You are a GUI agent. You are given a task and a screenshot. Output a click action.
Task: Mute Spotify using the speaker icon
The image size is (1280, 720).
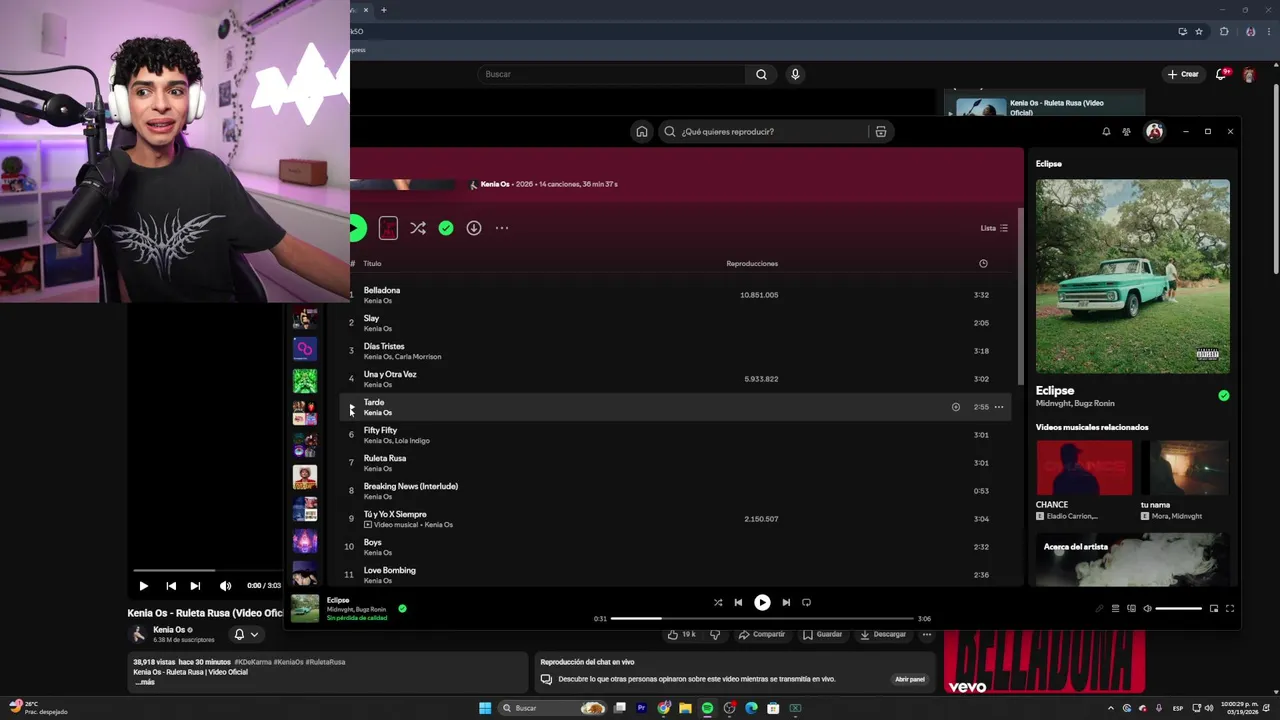[1147, 608]
